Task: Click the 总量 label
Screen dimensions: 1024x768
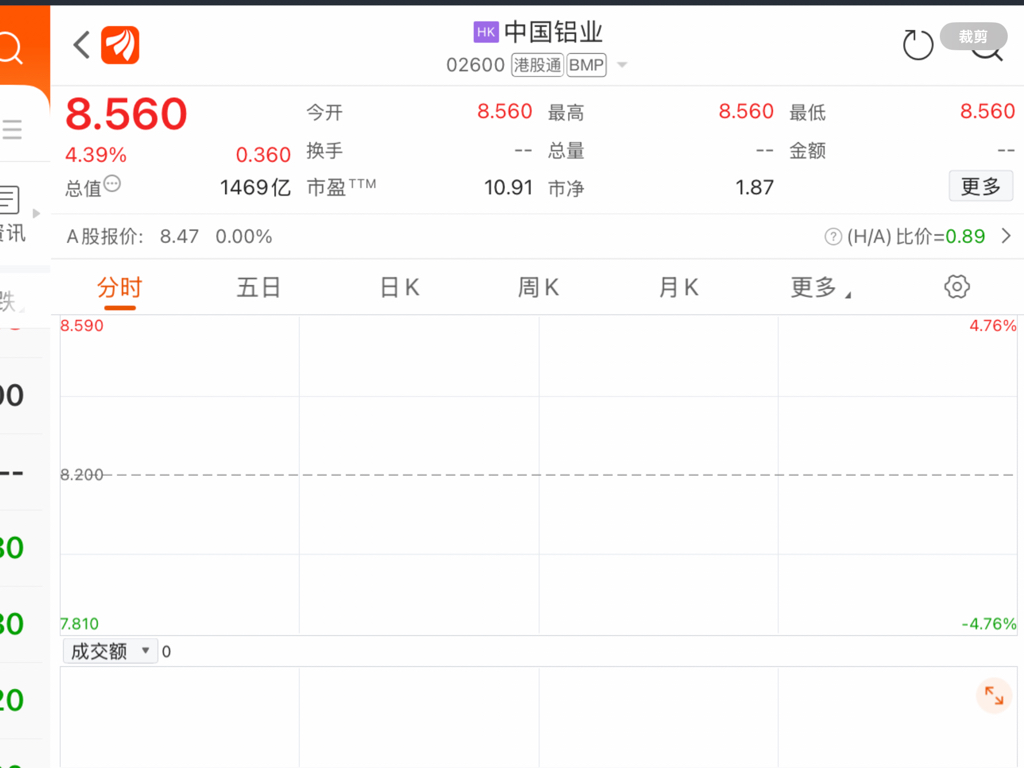Action: click(566, 151)
